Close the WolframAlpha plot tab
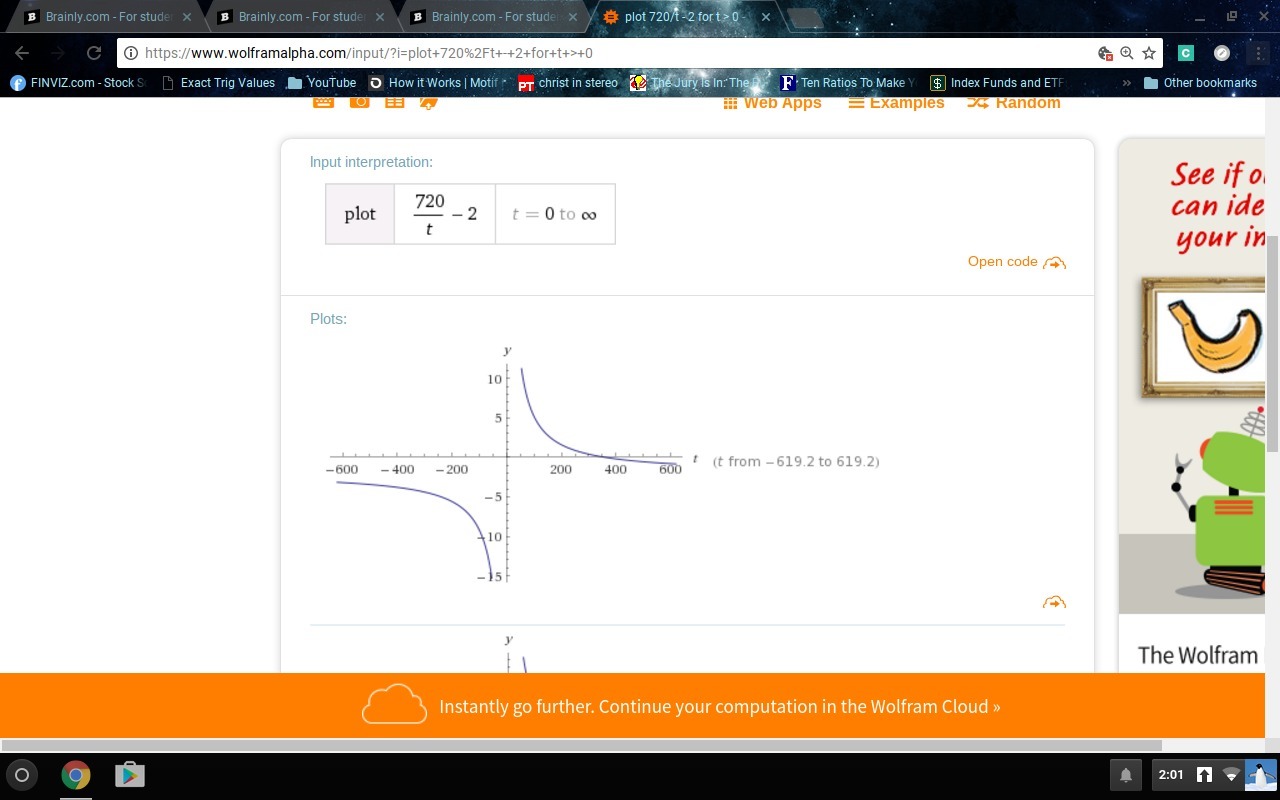This screenshot has height=800, width=1280. [765, 17]
